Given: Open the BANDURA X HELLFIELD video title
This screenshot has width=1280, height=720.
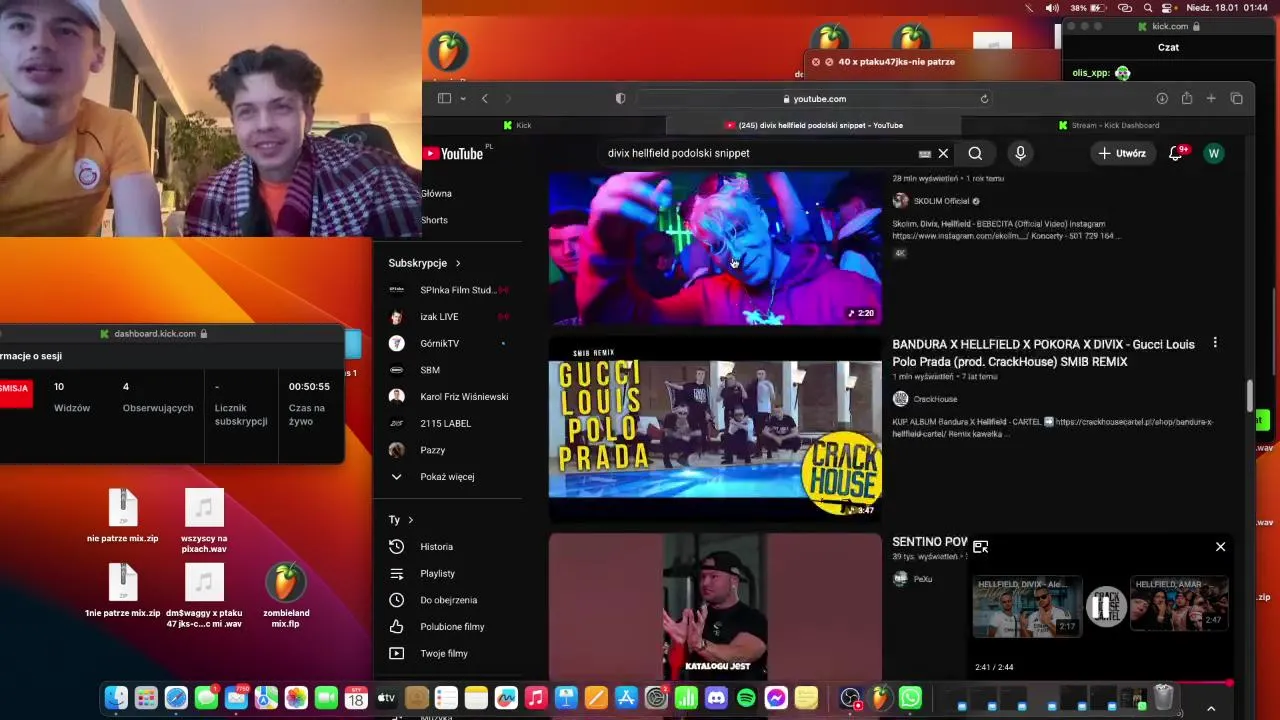Looking at the screenshot, I should coord(1043,353).
